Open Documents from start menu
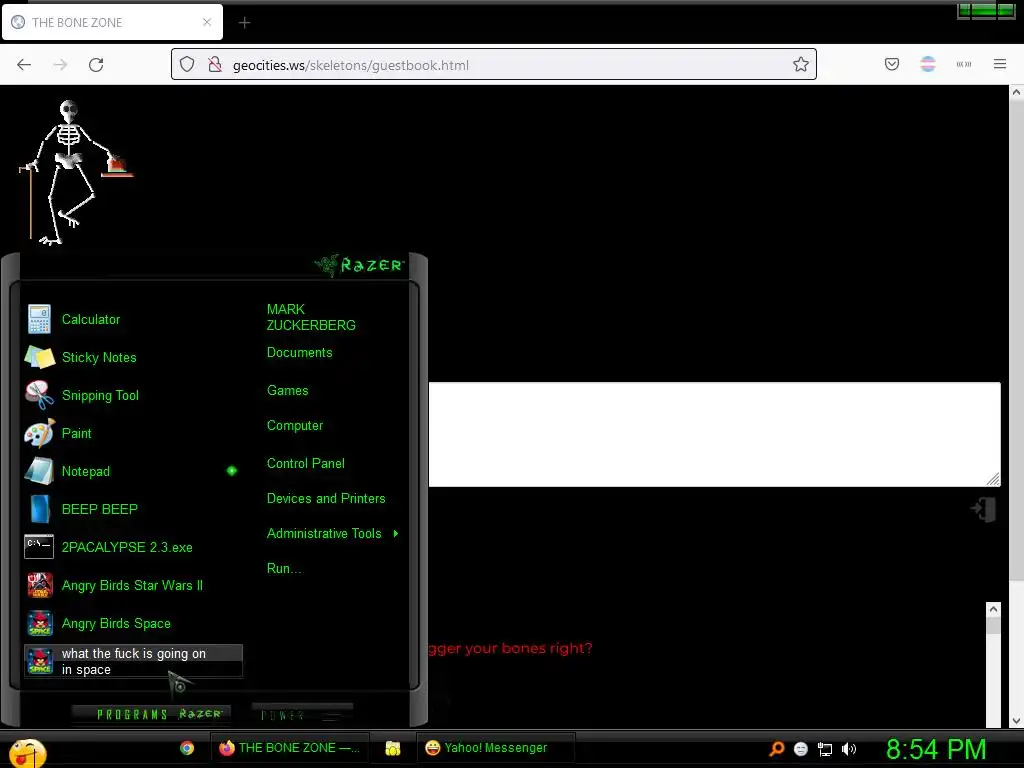 pyautogui.click(x=300, y=353)
